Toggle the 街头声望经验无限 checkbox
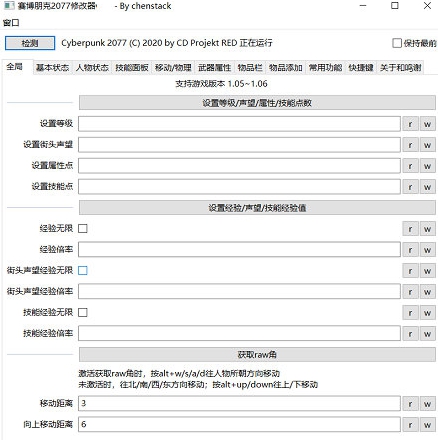The width and height of the screenshot is (438, 440). 83,271
